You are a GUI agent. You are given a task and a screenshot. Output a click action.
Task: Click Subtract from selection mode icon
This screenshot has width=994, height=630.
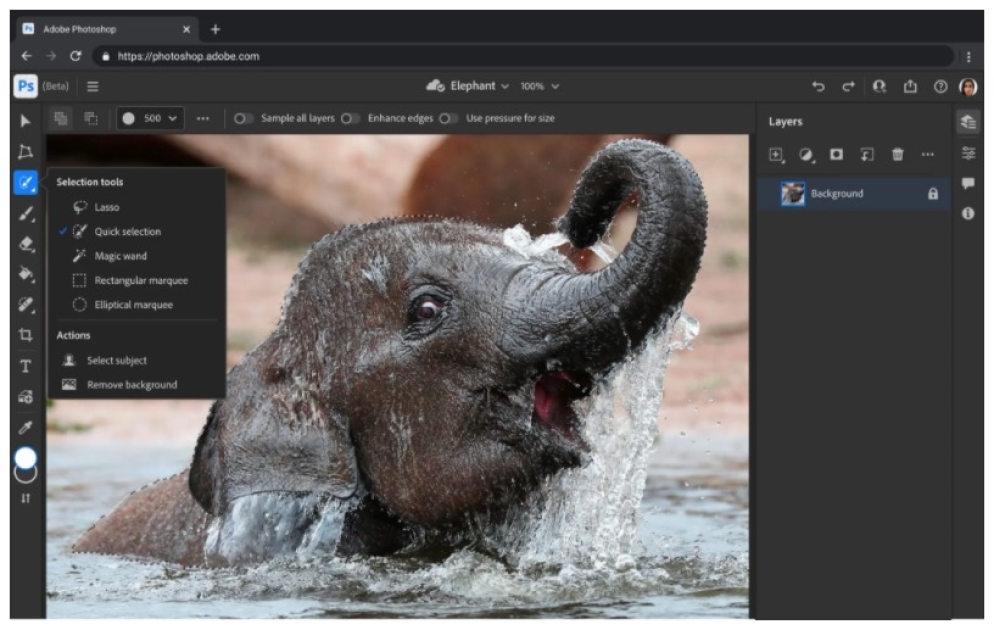(91, 118)
